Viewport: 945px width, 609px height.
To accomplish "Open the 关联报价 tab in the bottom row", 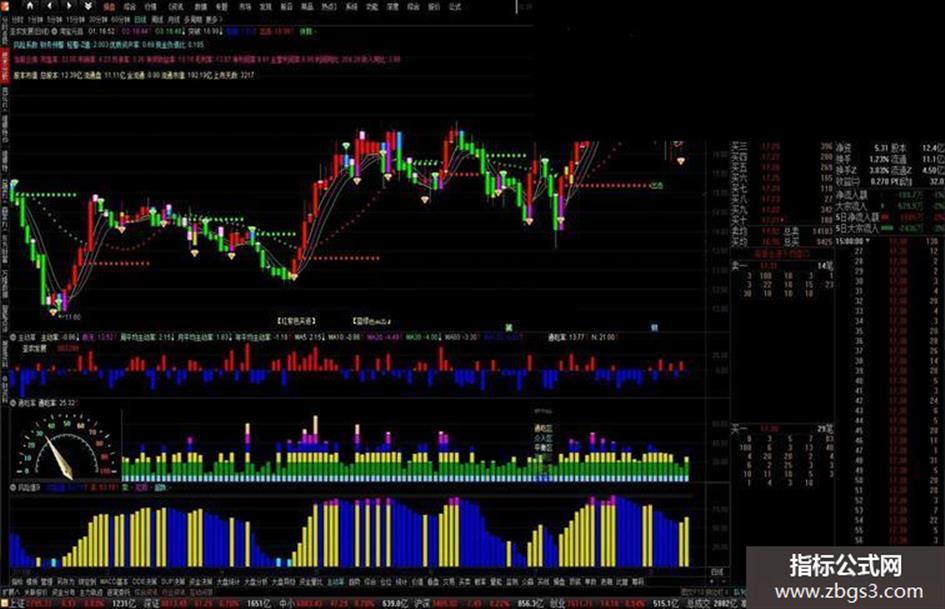I will [36, 593].
